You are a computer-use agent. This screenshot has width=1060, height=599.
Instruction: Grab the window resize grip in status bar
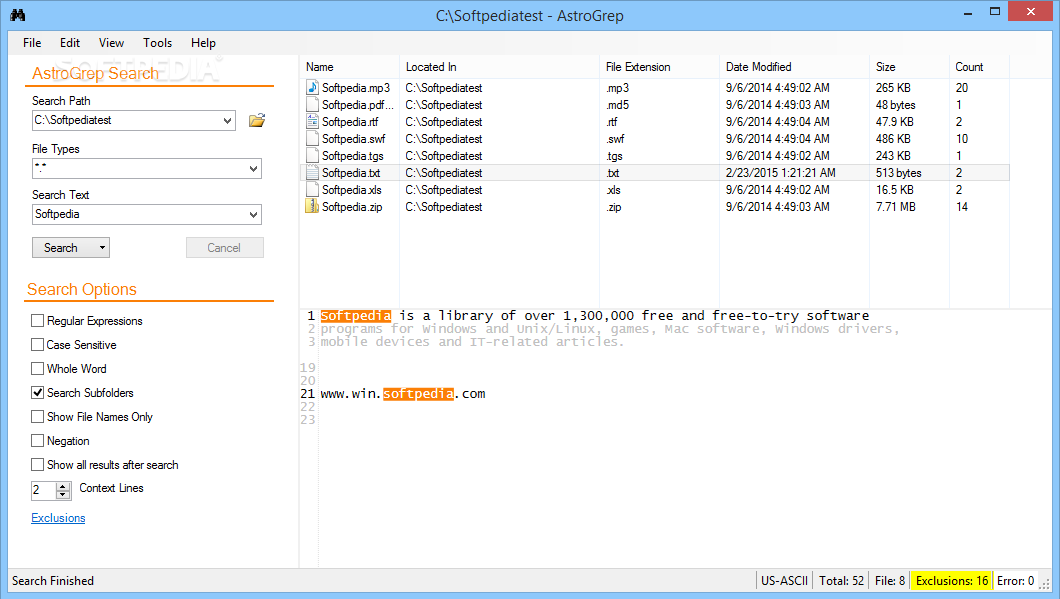pos(1045,584)
